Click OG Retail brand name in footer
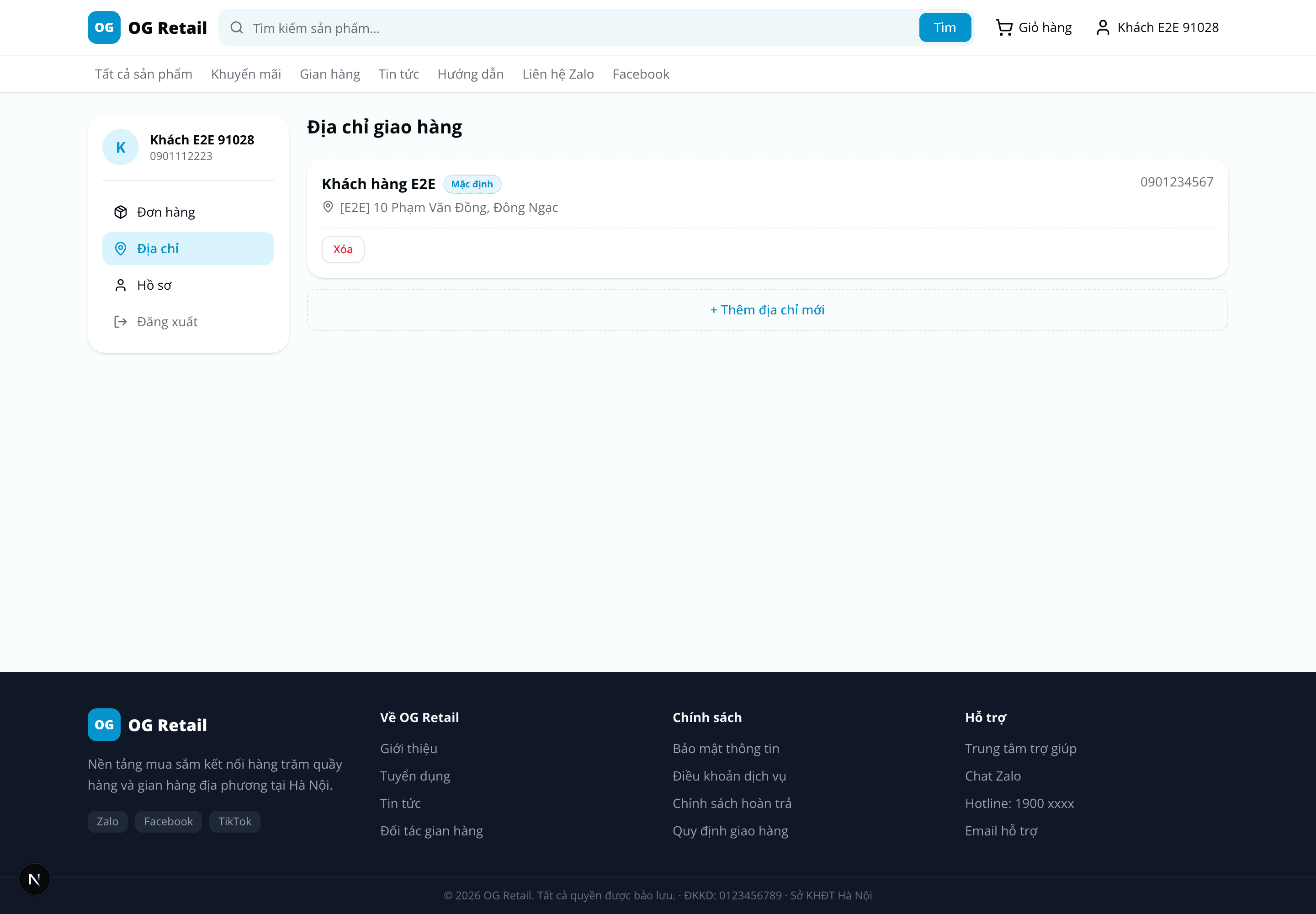 [x=167, y=725]
